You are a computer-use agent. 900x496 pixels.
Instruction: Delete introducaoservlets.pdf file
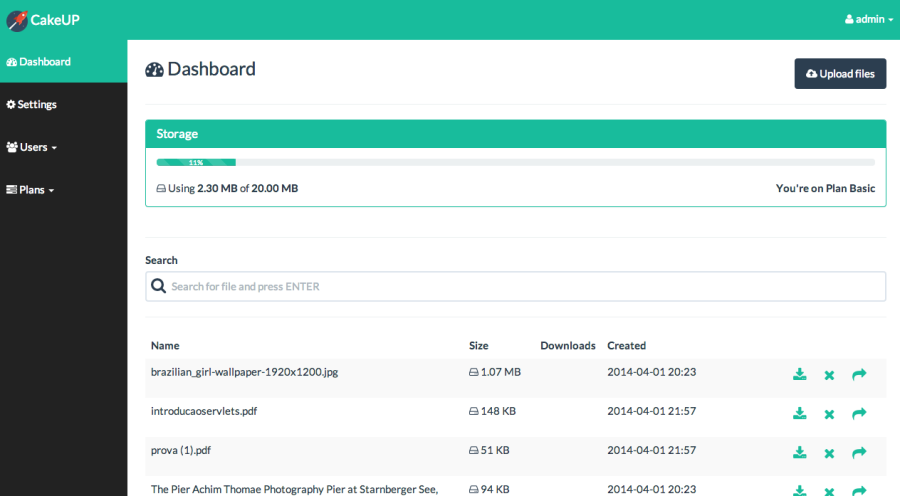(x=829, y=414)
